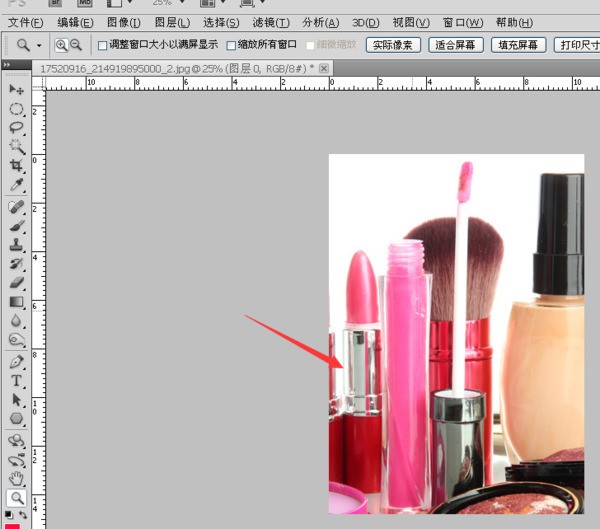The image size is (600, 529).
Task: Select the Lasso tool
Action: tap(17, 127)
